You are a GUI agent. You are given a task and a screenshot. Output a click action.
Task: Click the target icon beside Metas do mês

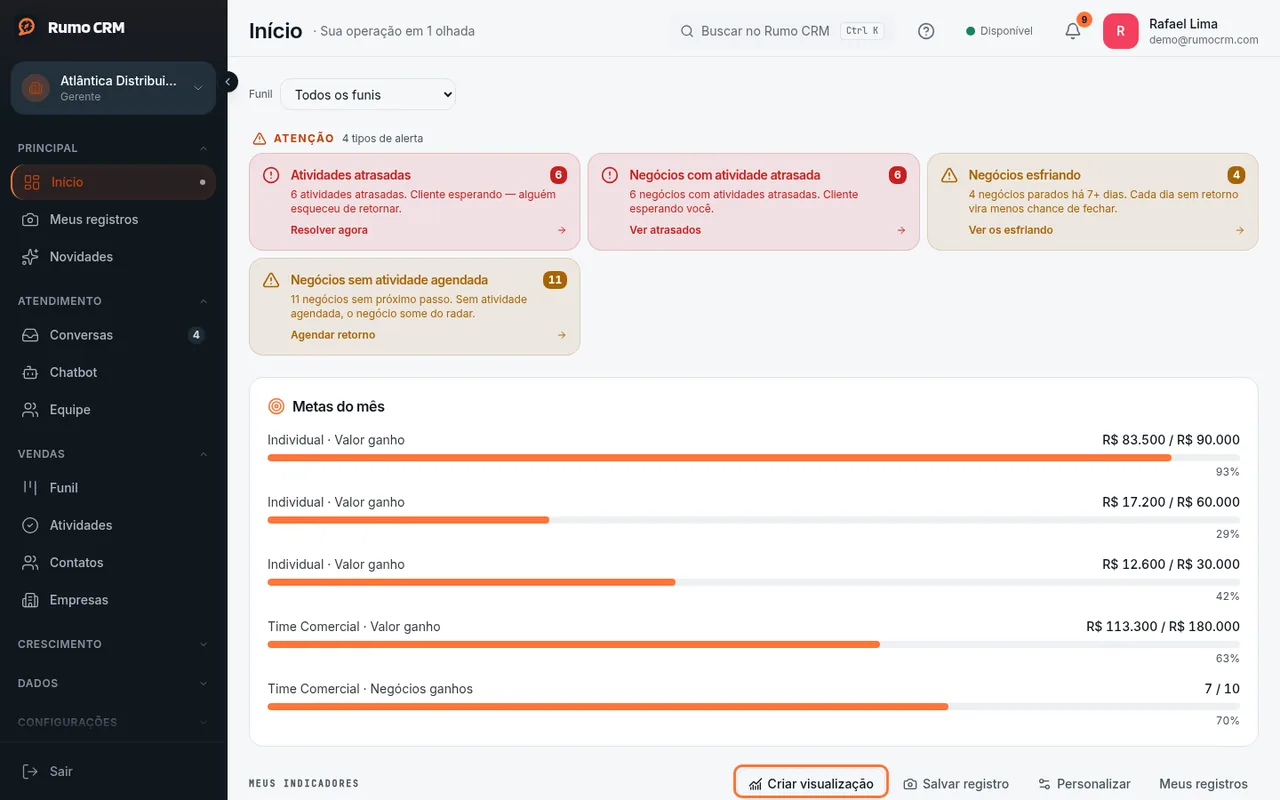(x=277, y=406)
